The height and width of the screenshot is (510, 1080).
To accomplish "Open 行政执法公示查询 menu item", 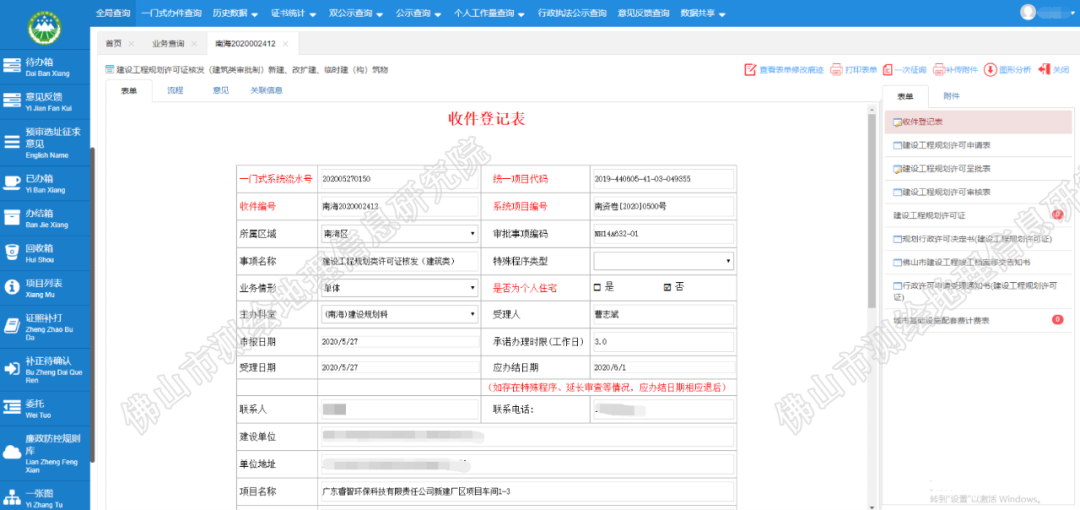I will tap(572, 13).
